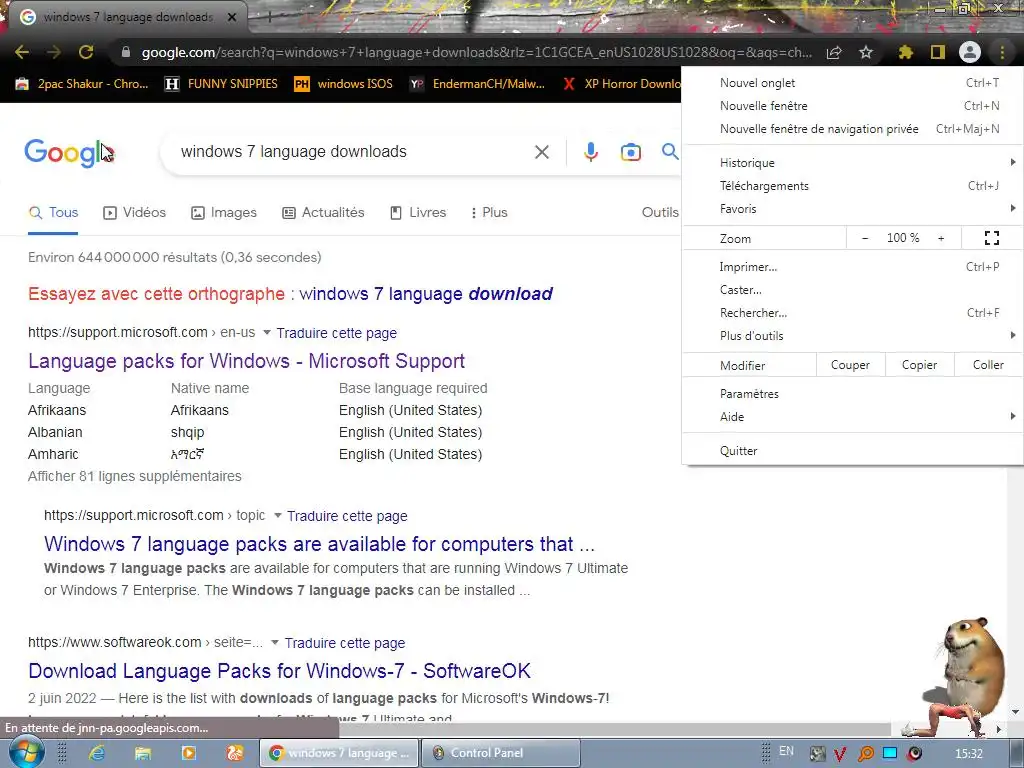Click the Windows Start orb
The height and width of the screenshot is (768, 1024).
click(x=25, y=752)
